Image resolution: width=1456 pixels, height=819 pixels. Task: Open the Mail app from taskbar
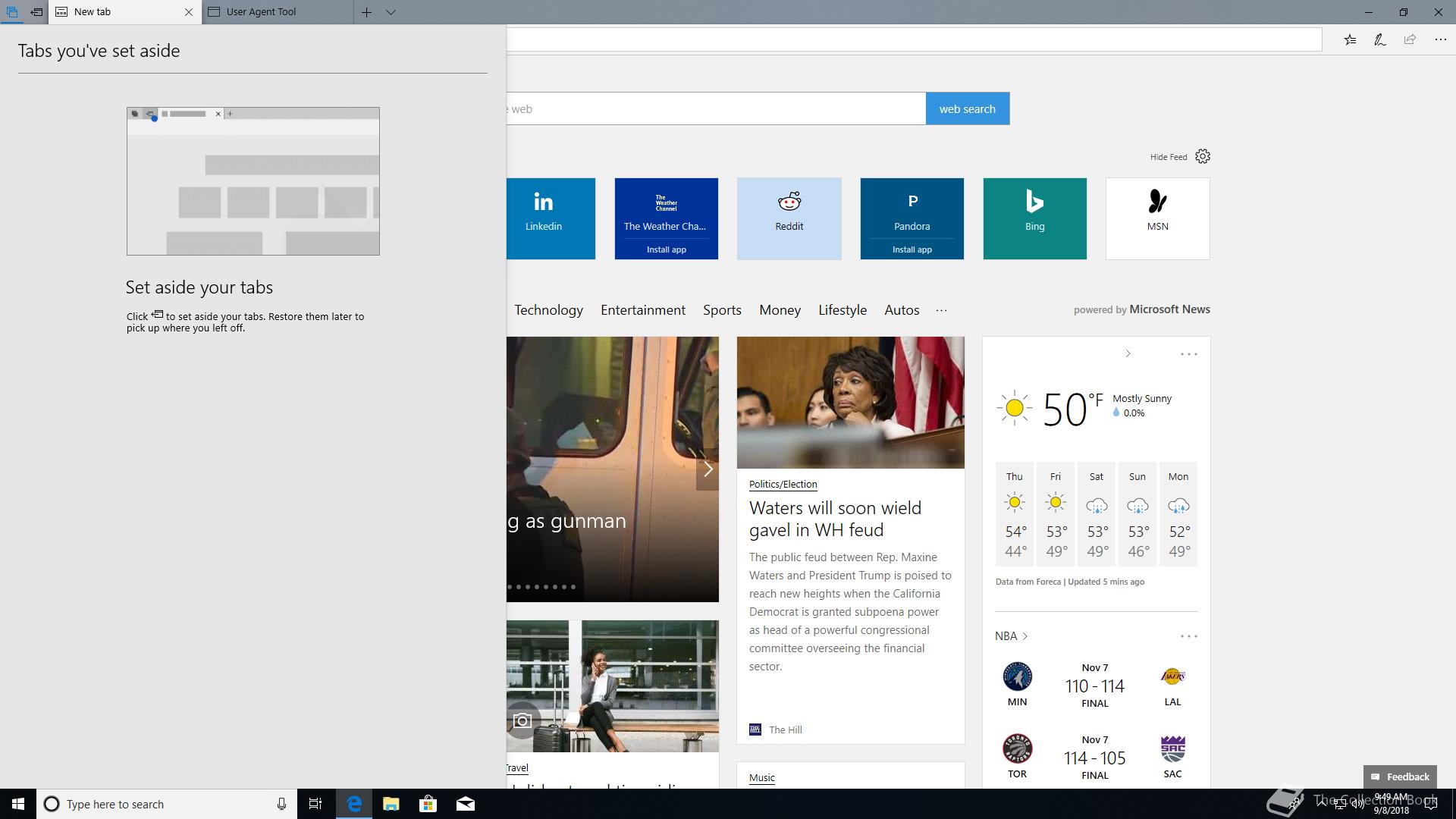(466, 804)
